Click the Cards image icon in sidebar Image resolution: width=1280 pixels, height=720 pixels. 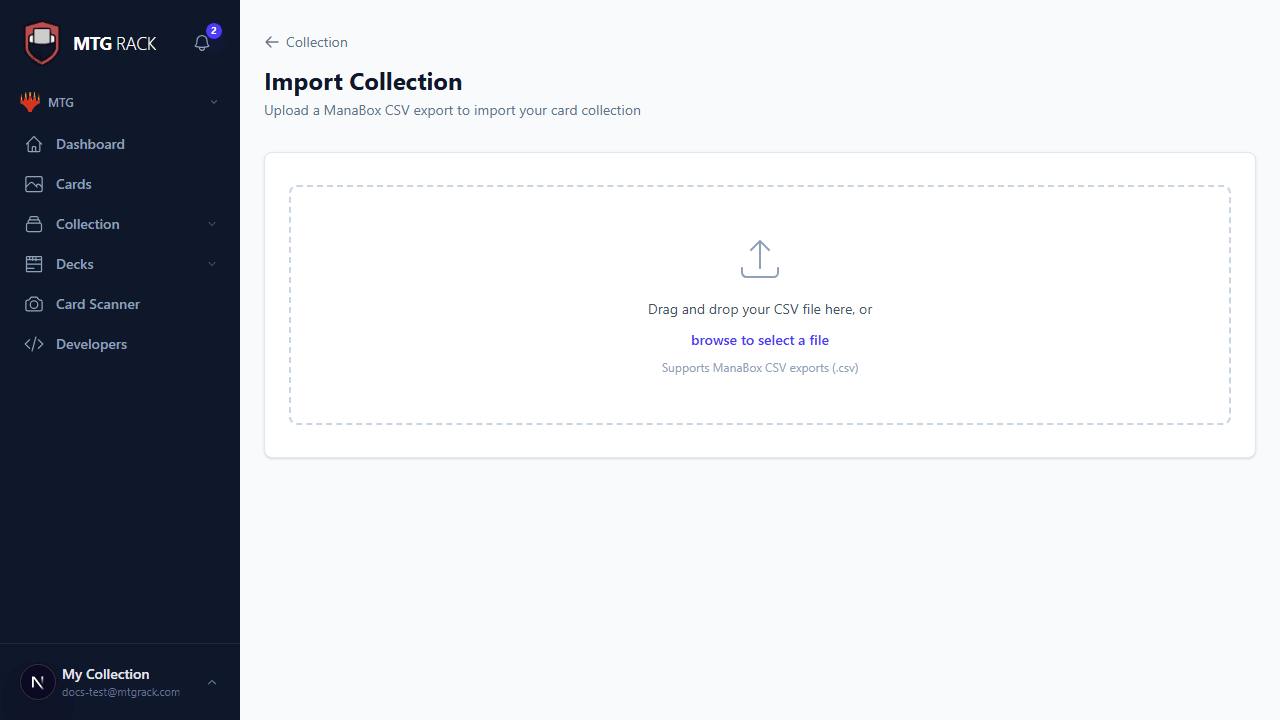[33, 184]
